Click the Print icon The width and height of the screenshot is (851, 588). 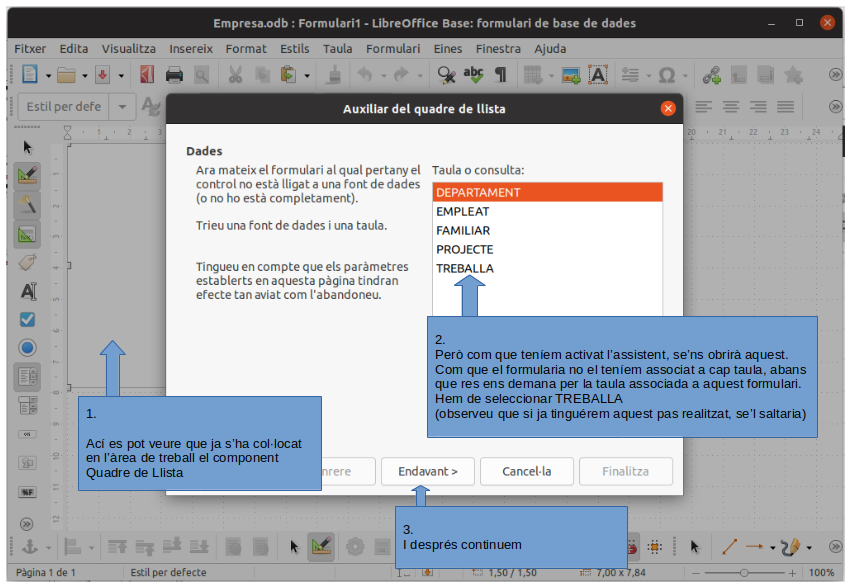tap(174, 75)
